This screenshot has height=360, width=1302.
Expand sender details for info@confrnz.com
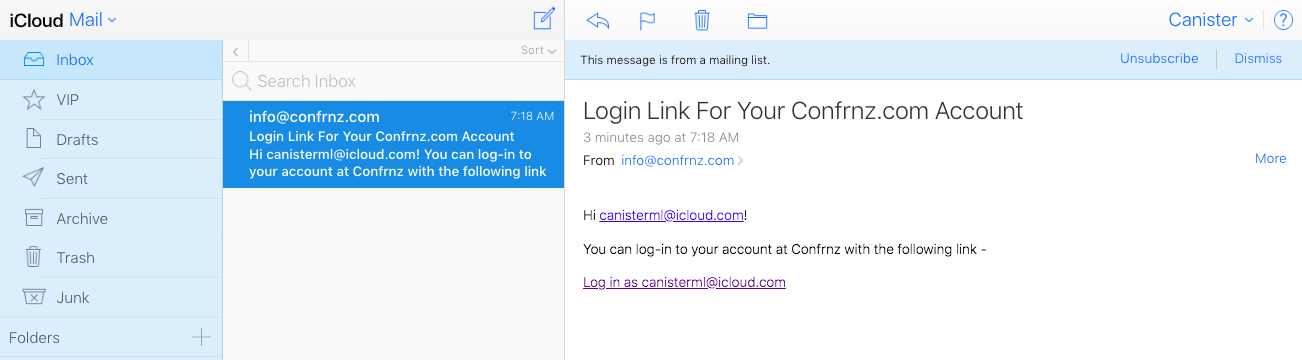tap(682, 160)
